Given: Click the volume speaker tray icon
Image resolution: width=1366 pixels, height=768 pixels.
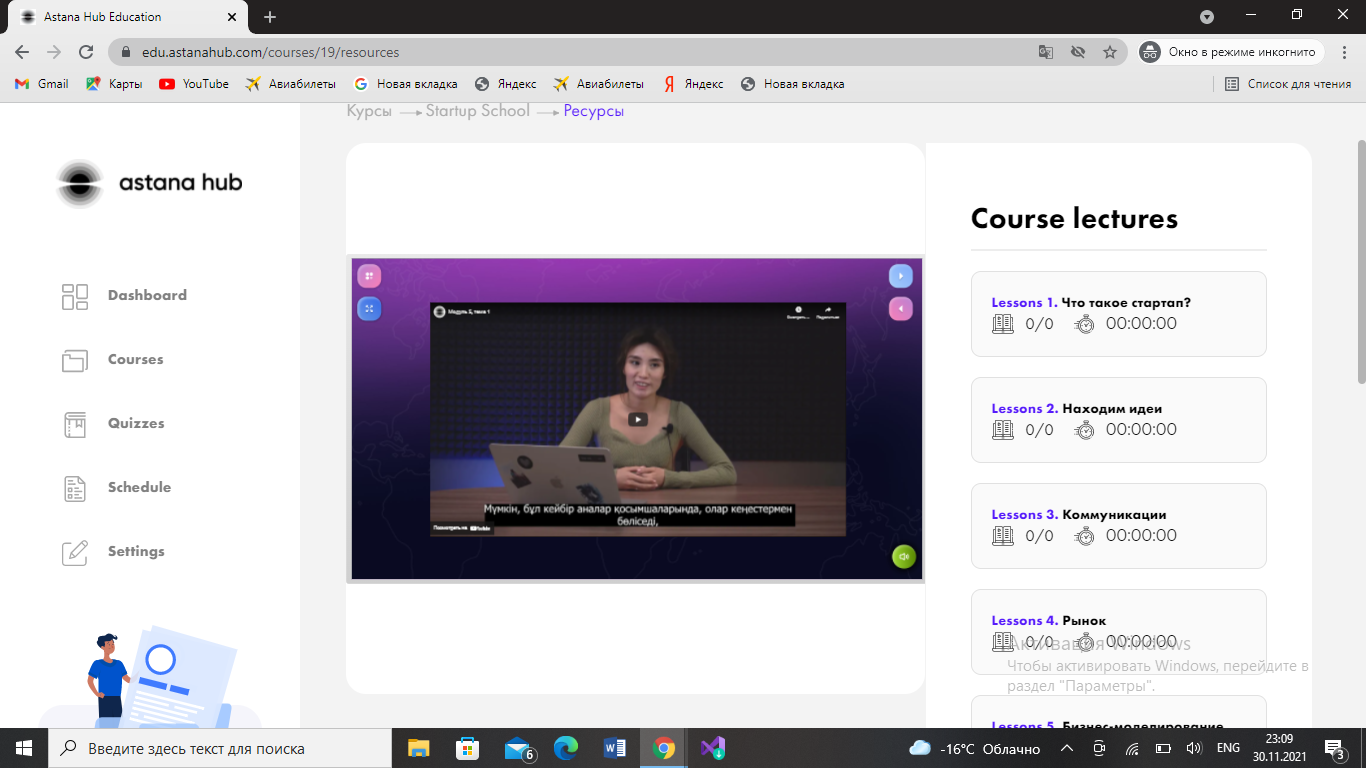Looking at the screenshot, I should 1193,748.
